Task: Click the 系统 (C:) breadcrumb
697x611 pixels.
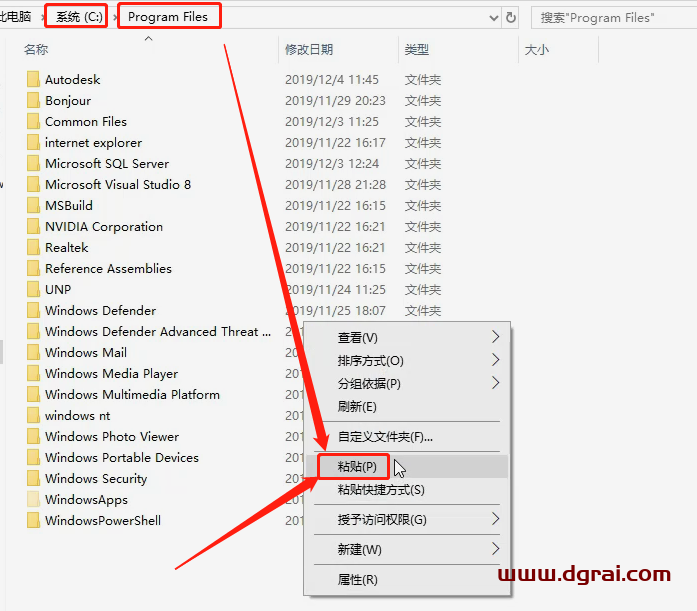Action: pyautogui.click(x=76, y=17)
